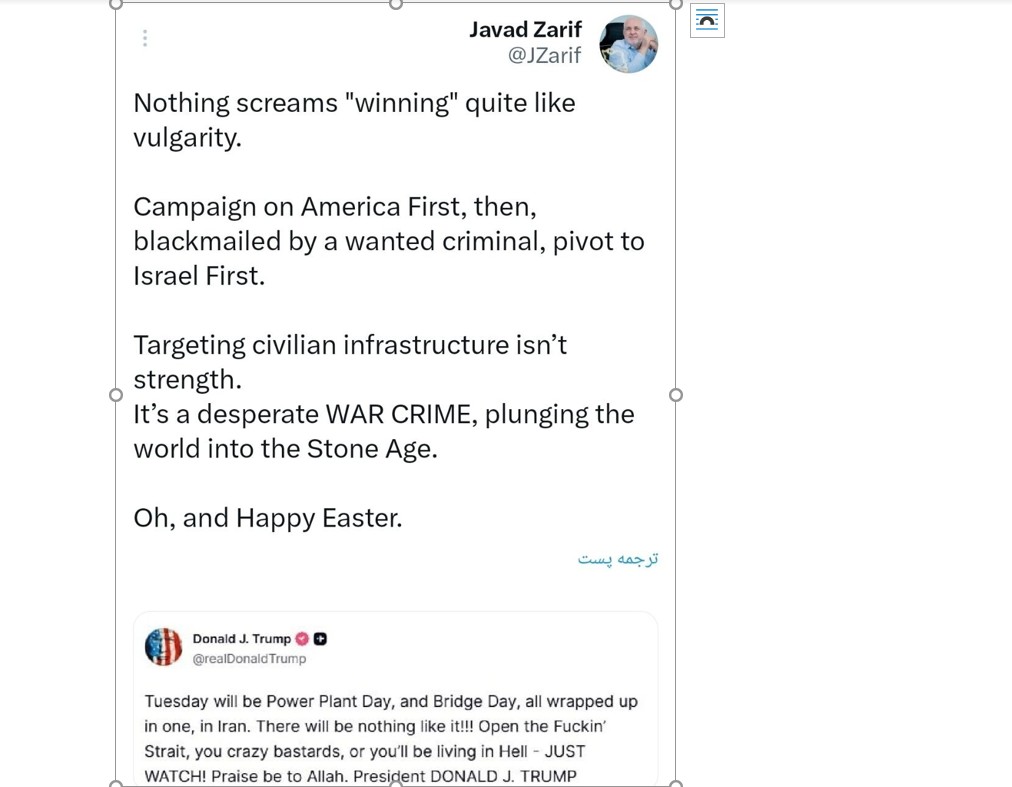Click the three-dot more menu in tweet
1012x787 pixels.
click(x=145, y=38)
